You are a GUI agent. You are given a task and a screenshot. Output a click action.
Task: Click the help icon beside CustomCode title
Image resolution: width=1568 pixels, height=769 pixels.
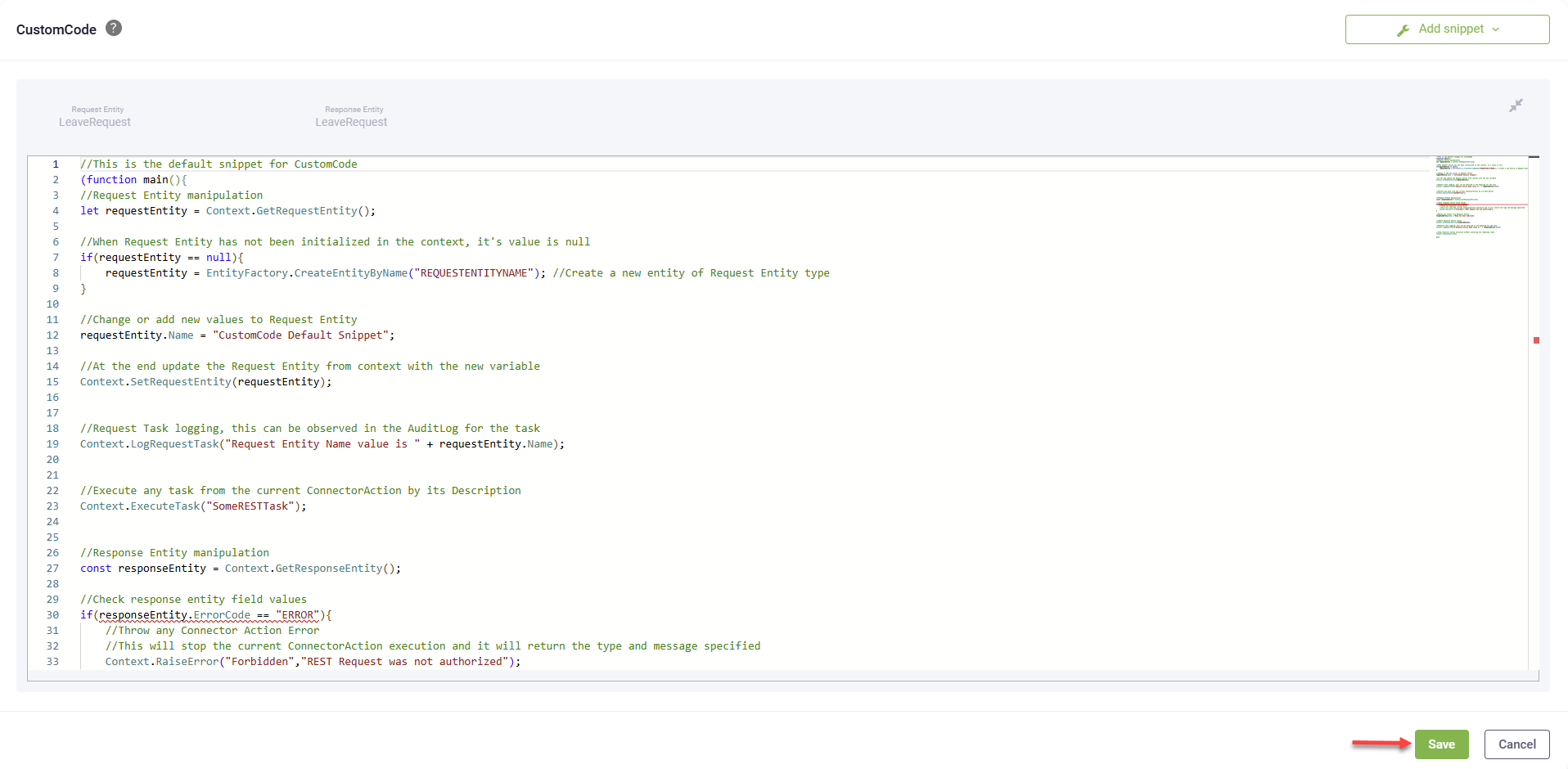pos(114,29)
